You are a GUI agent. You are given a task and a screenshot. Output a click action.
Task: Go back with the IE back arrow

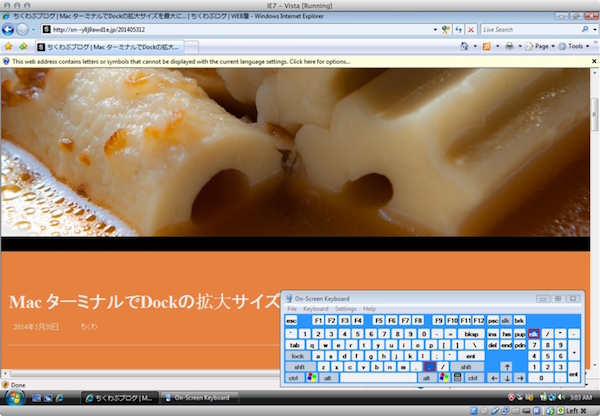8,29
